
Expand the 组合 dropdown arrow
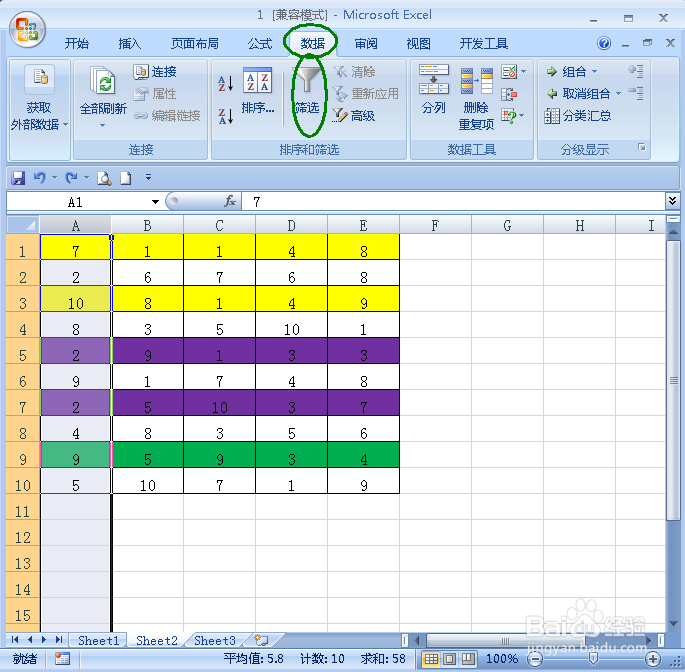click(594, 71)
